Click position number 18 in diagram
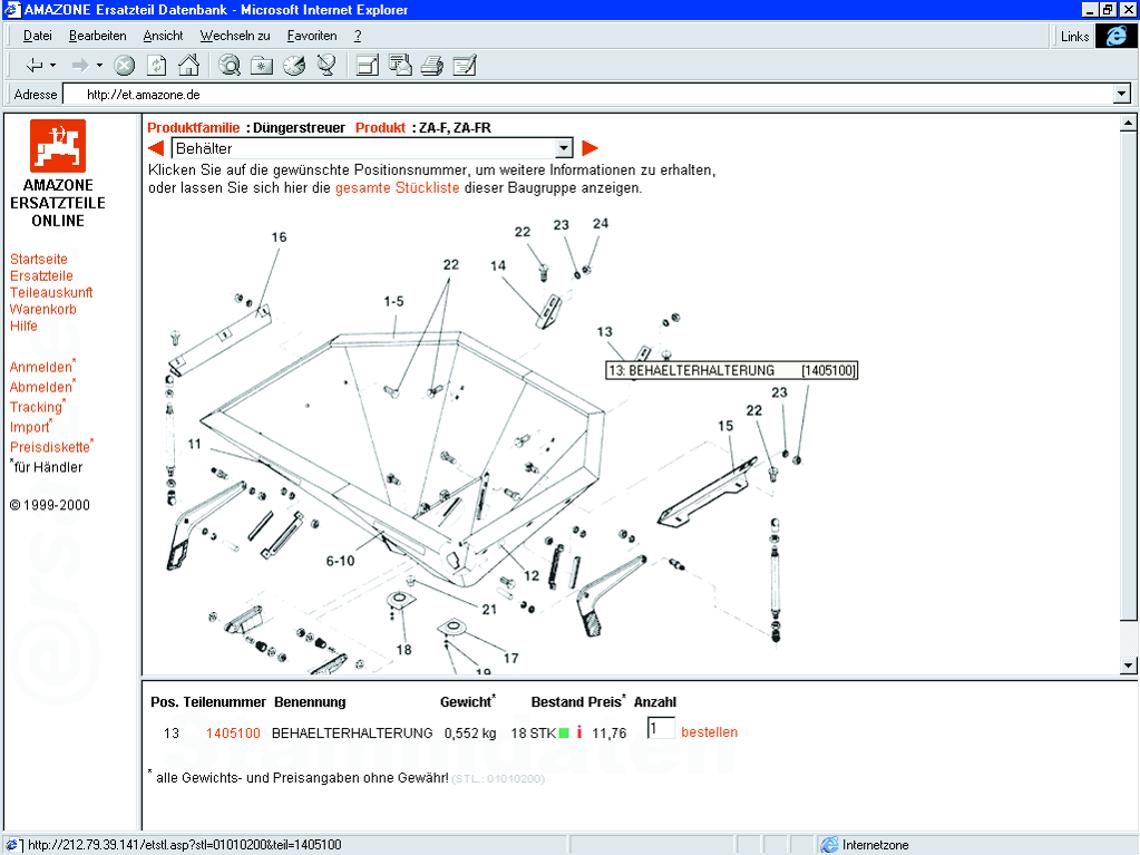 (x=404, y=649)
